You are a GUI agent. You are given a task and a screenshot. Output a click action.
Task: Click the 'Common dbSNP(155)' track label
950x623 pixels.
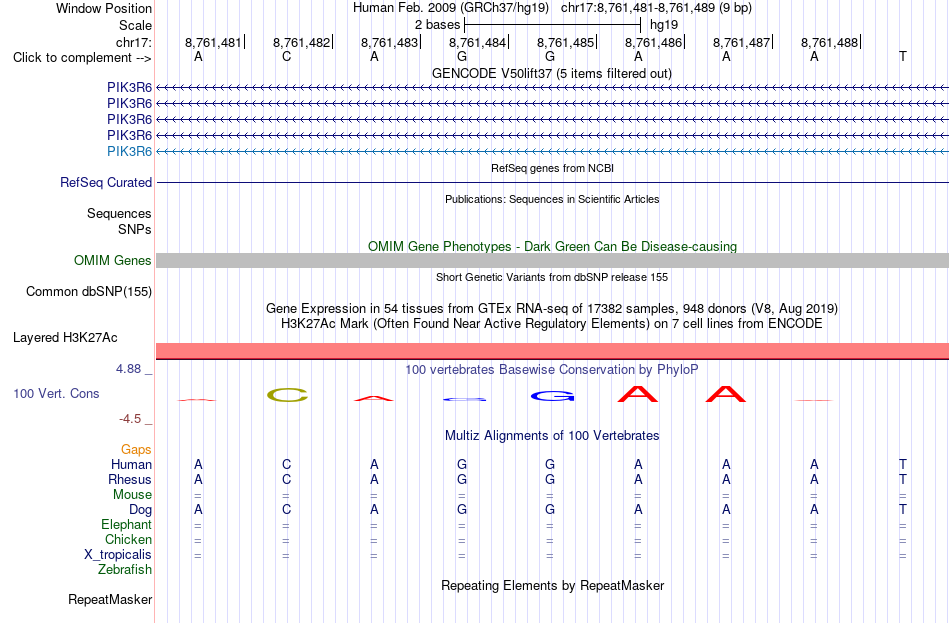click(x=89, y=292)
